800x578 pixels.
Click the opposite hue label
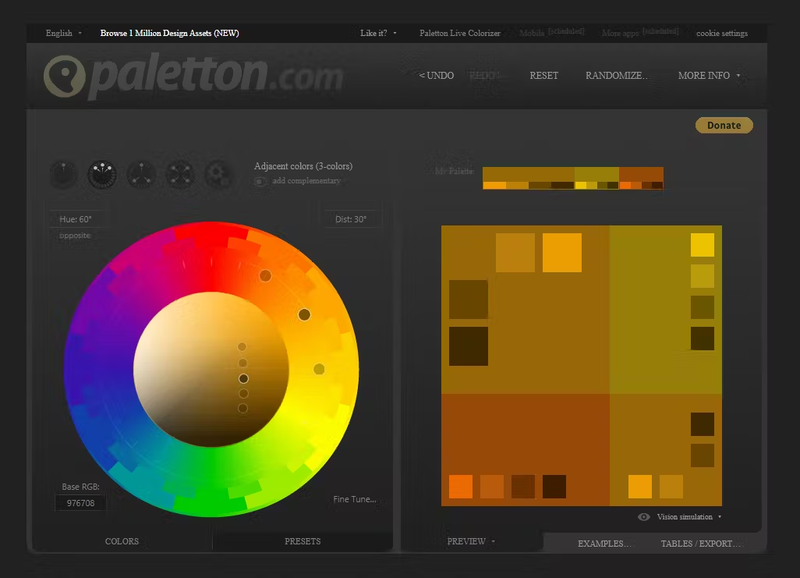75,236
